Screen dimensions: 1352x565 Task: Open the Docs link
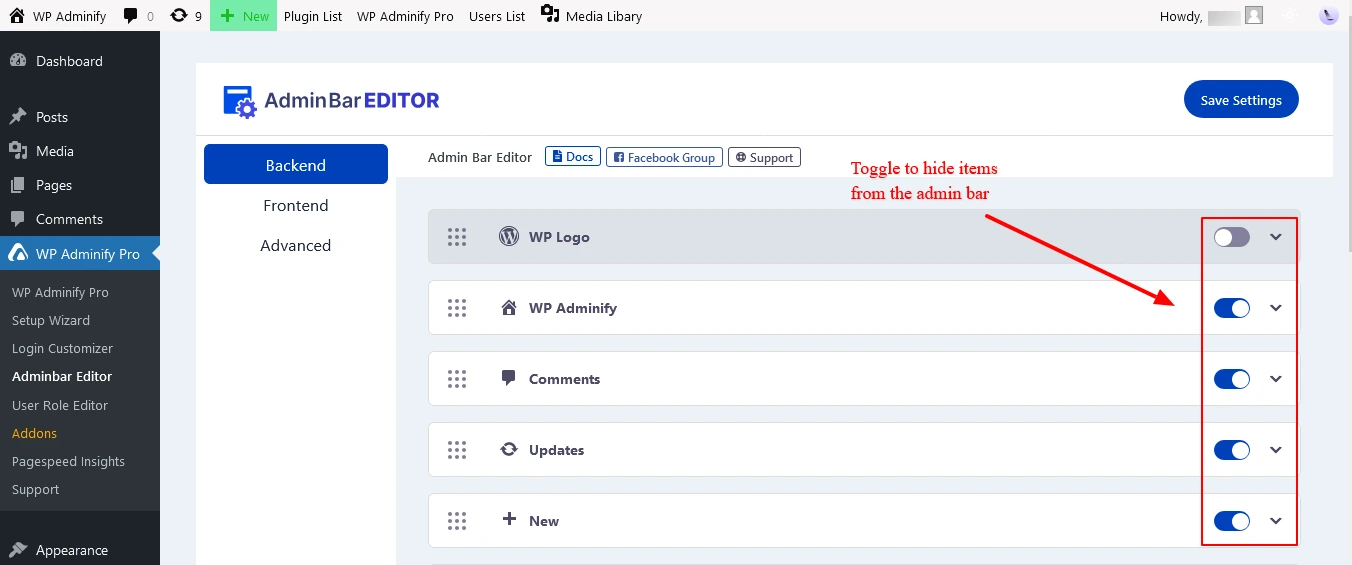tap(572, 157)
